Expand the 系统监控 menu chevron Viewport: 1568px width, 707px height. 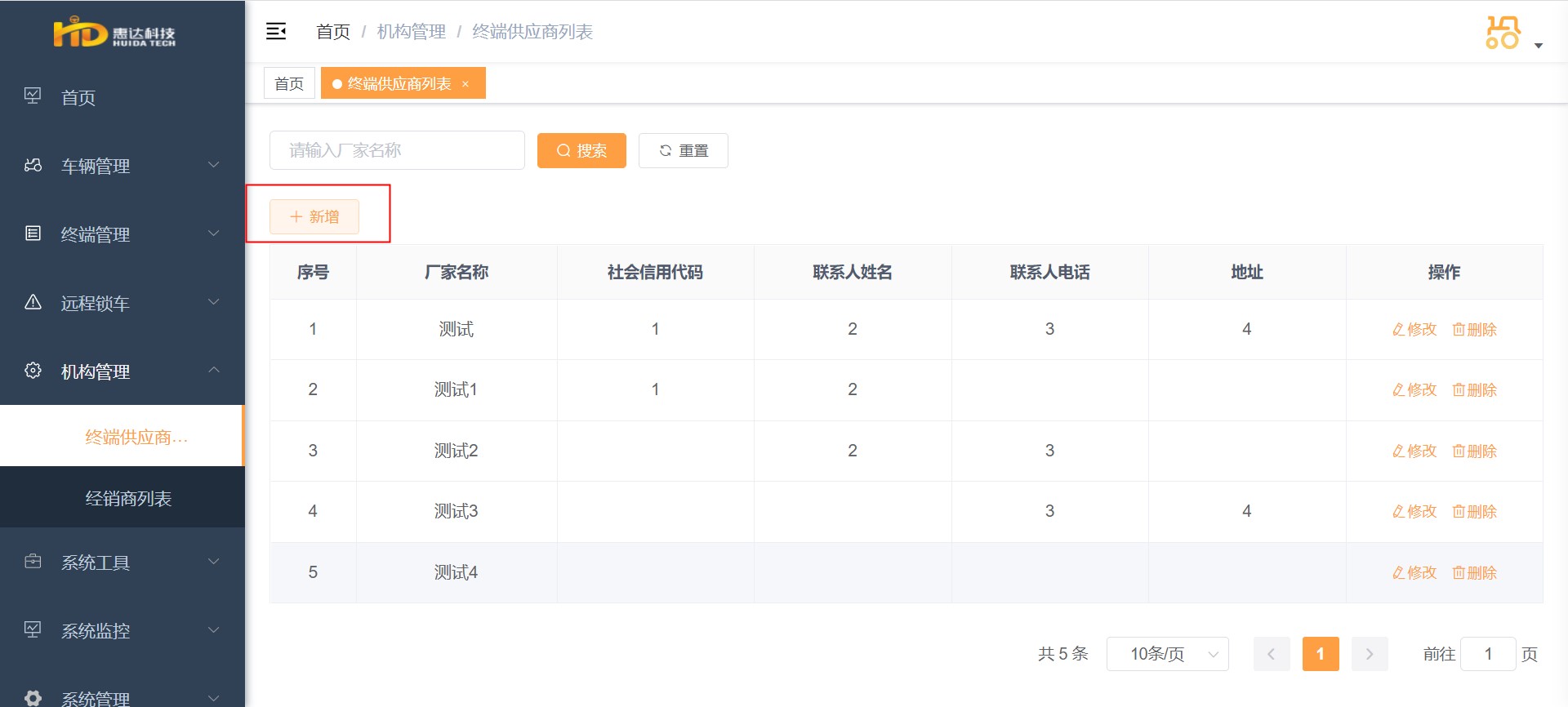click(214, 630)
